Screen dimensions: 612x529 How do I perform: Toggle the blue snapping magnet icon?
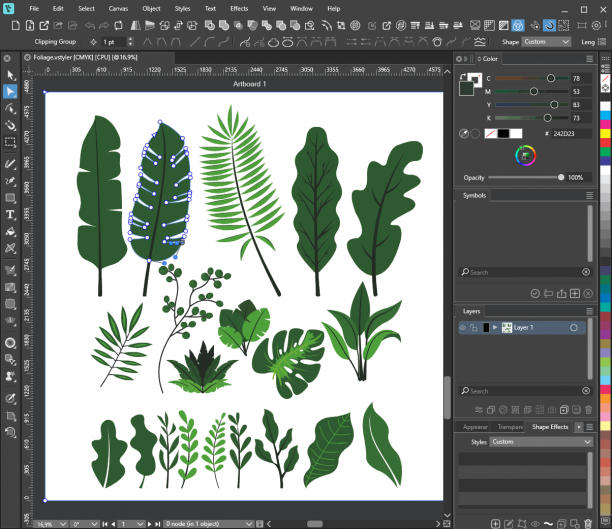pos(549,26)
